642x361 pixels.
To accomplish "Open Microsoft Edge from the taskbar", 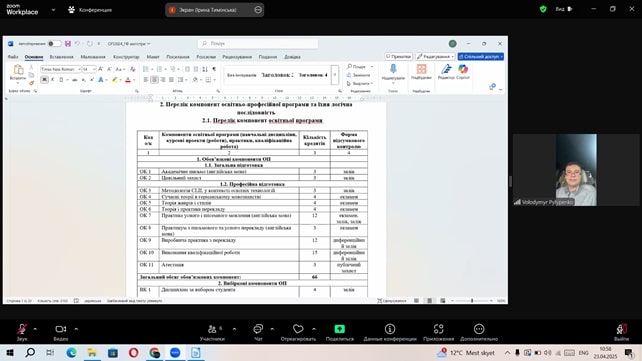I will point(71,352).
